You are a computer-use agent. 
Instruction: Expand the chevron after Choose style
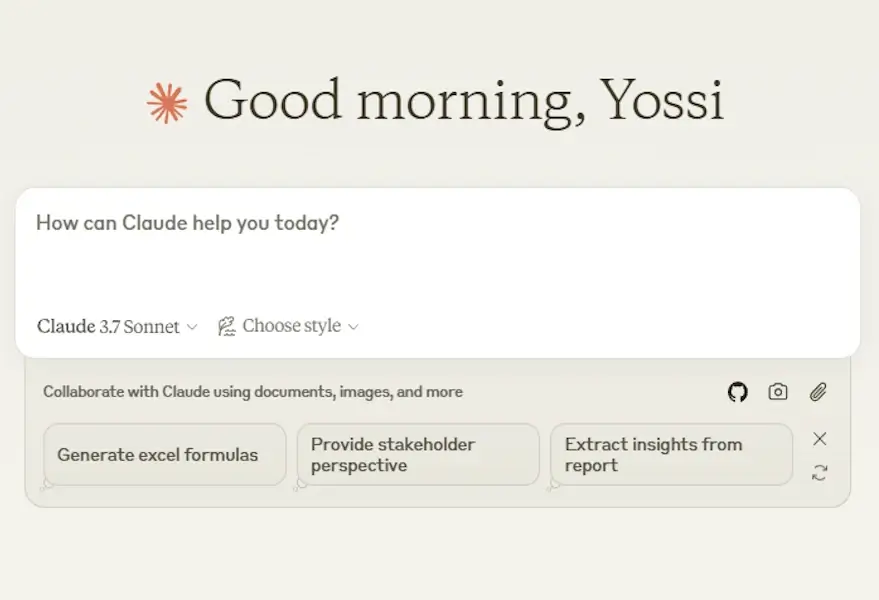353,327
